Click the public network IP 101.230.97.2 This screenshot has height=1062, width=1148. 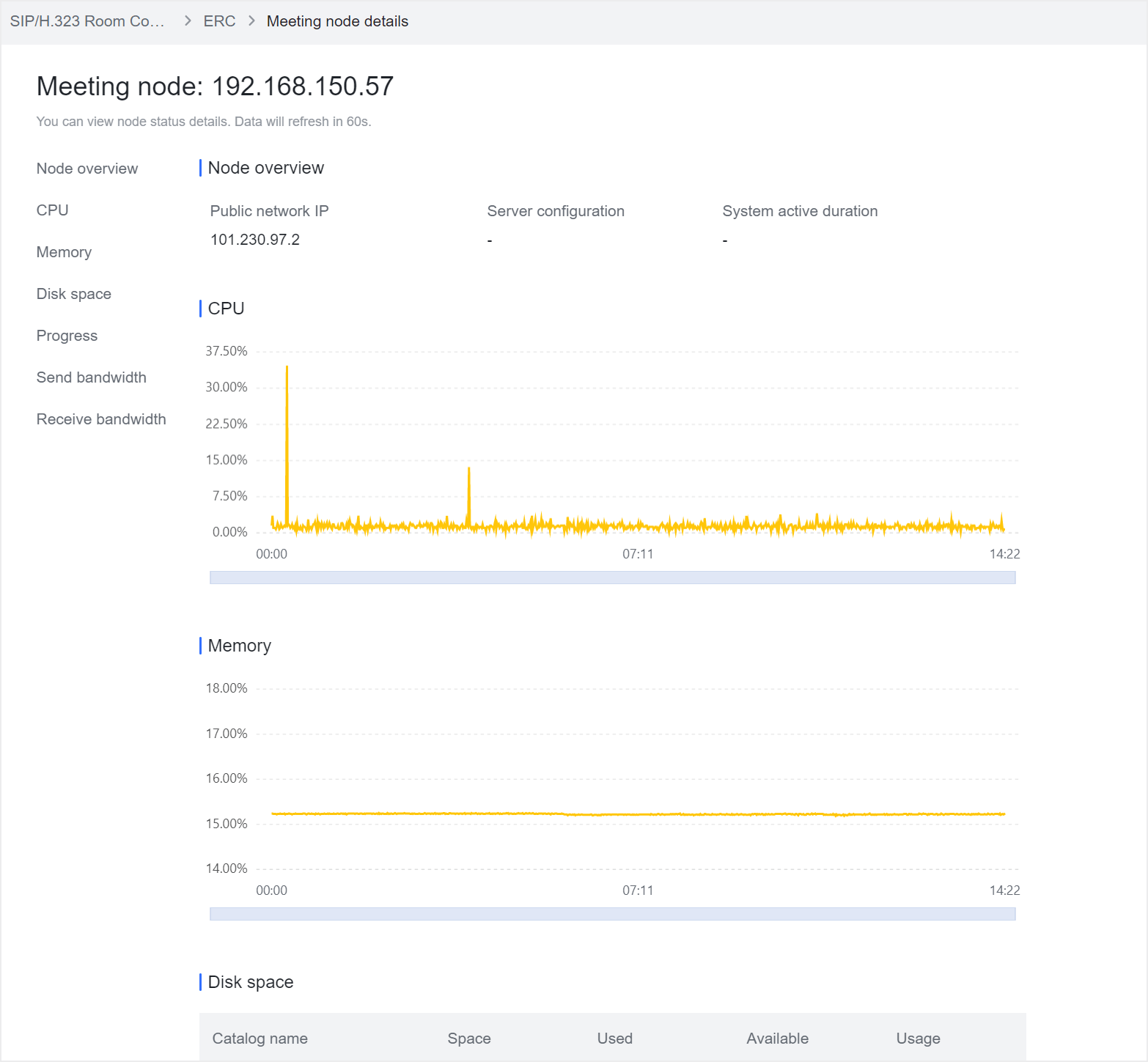coord(255,240)
